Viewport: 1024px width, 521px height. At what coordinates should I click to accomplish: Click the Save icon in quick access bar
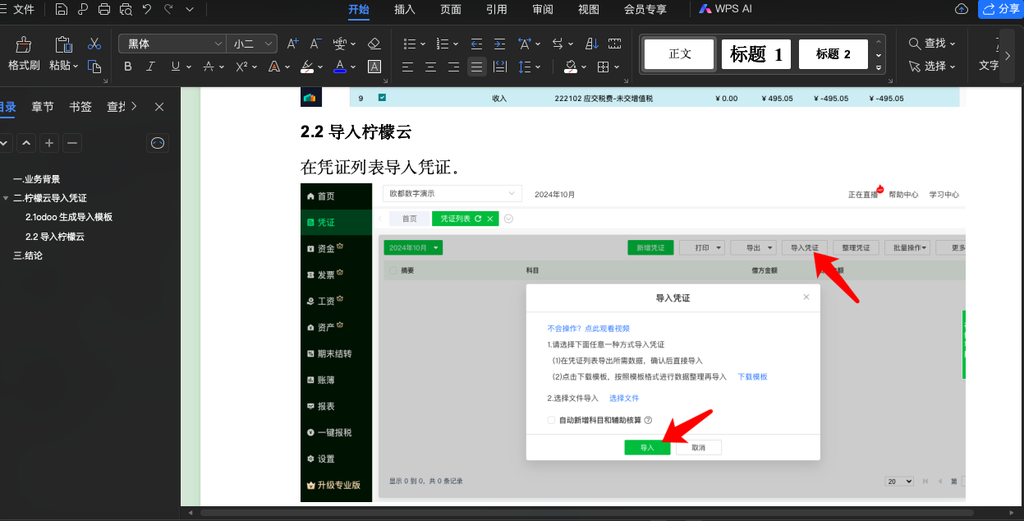click(x=61, y=9)
